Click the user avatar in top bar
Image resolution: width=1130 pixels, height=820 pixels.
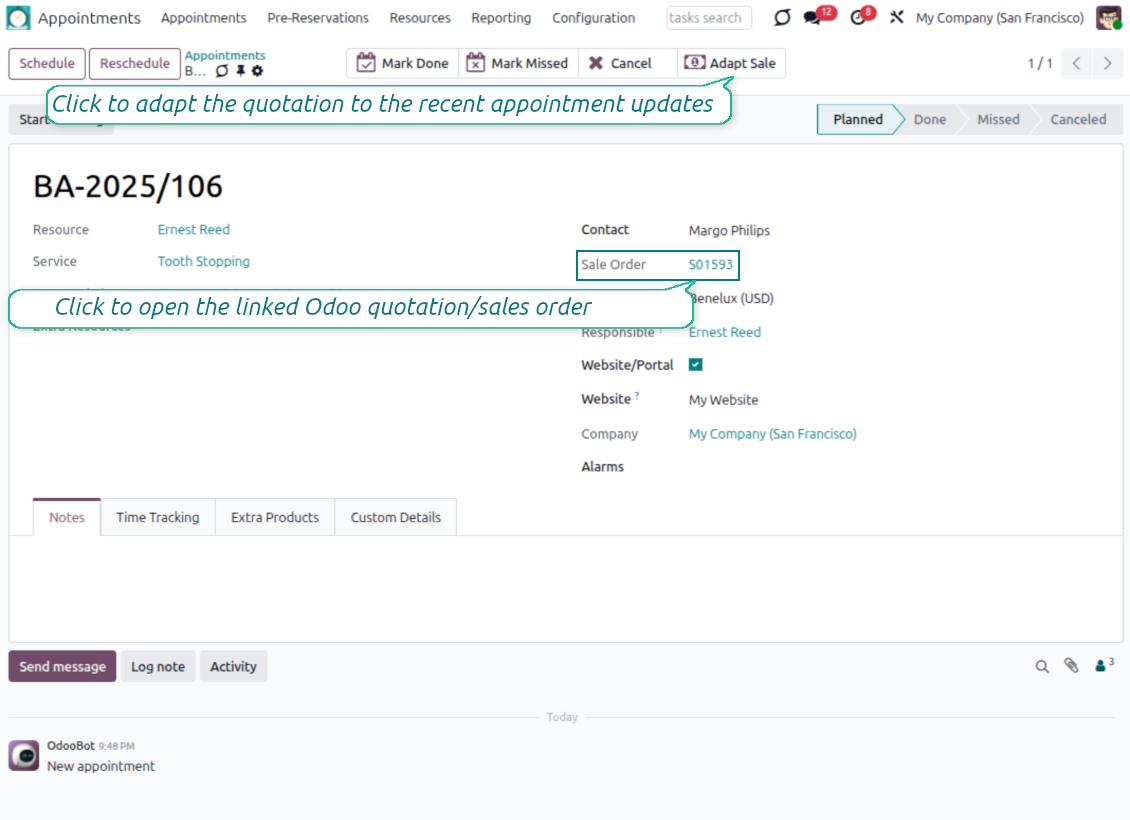(x=1108, y=18)
